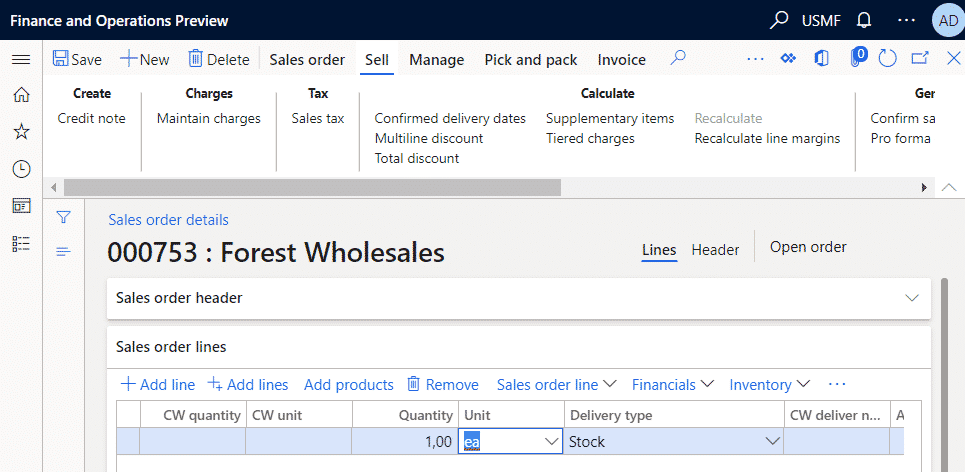The image size is (965, 472).
Task: Open Maintain charges
Action: 209,118
